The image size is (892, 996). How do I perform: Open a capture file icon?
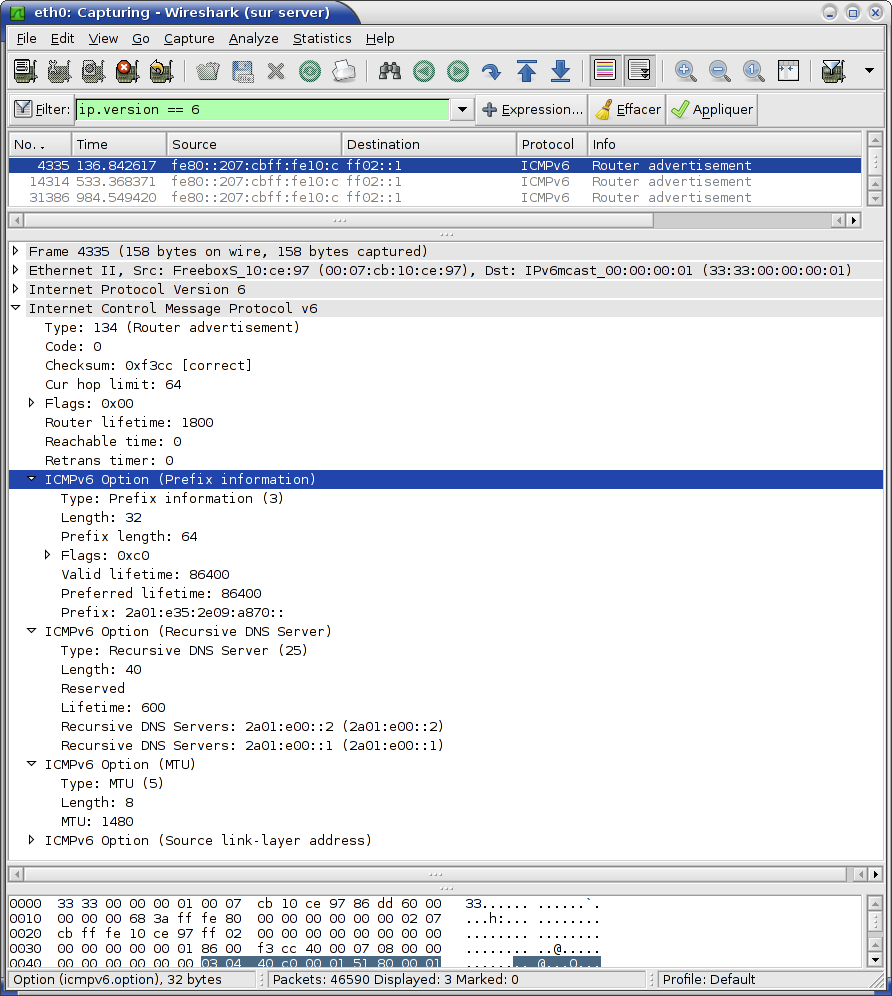pyautogui.click(x=208, y=71)
